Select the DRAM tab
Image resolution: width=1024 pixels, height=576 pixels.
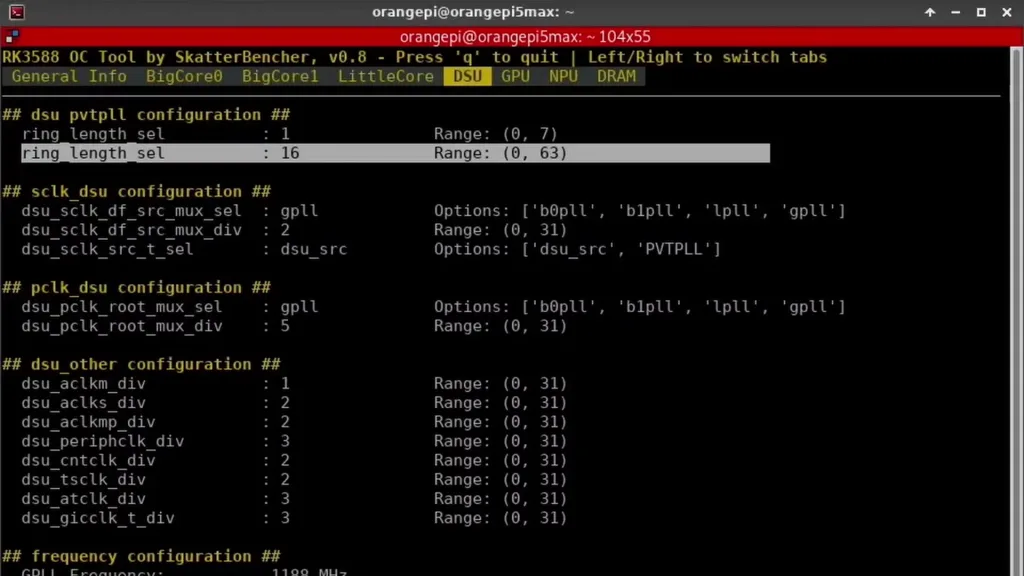click(616, 76)
